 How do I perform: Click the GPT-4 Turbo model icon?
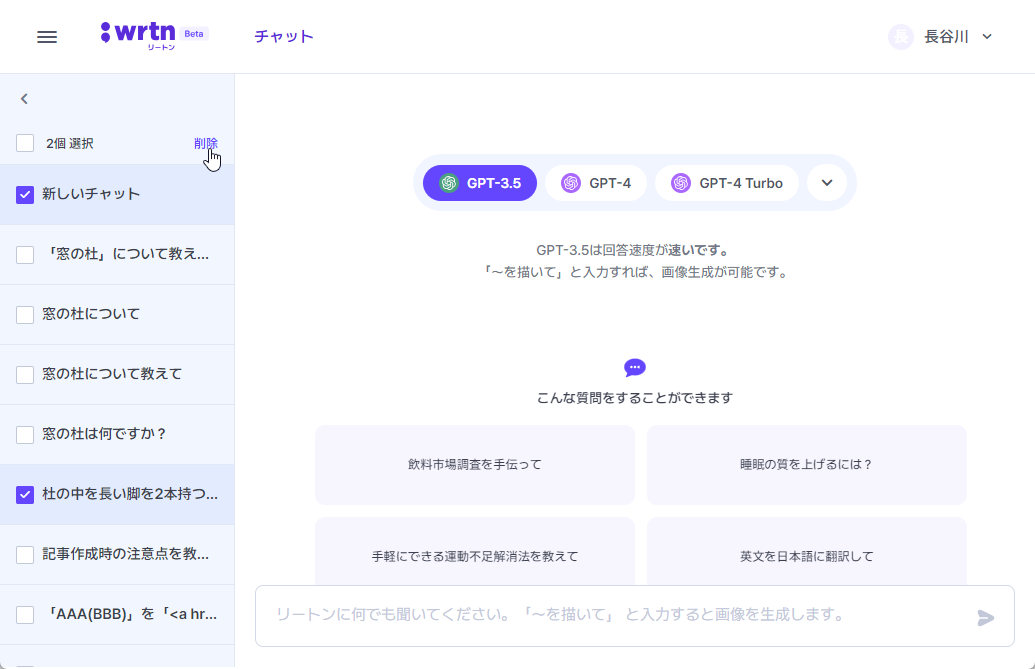pyautogui.click(x=682, y=183)
